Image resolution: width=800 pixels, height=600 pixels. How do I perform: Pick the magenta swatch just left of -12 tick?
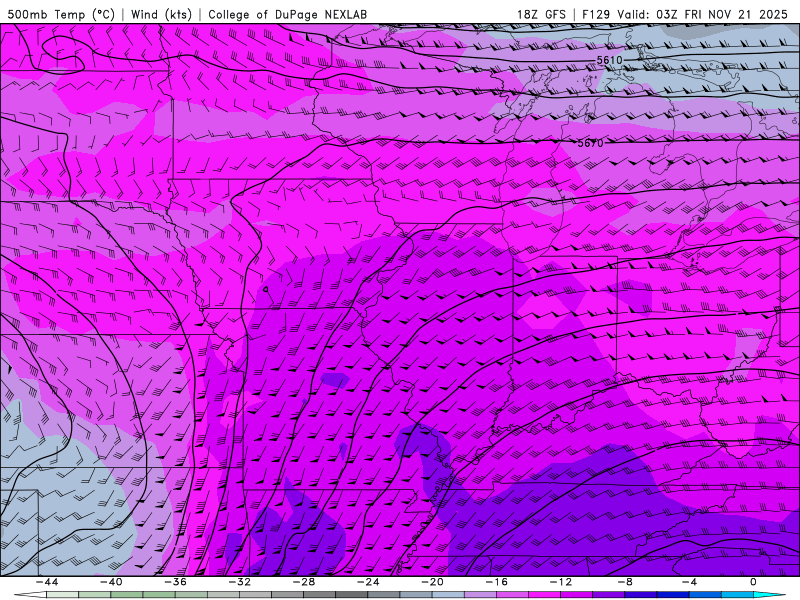pyautogui.click(x=544, y=594)
